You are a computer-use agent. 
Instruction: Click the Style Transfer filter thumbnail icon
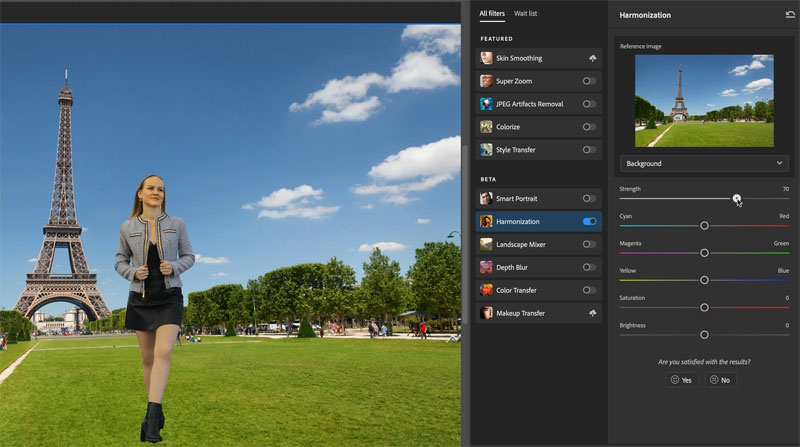(486, 150)
